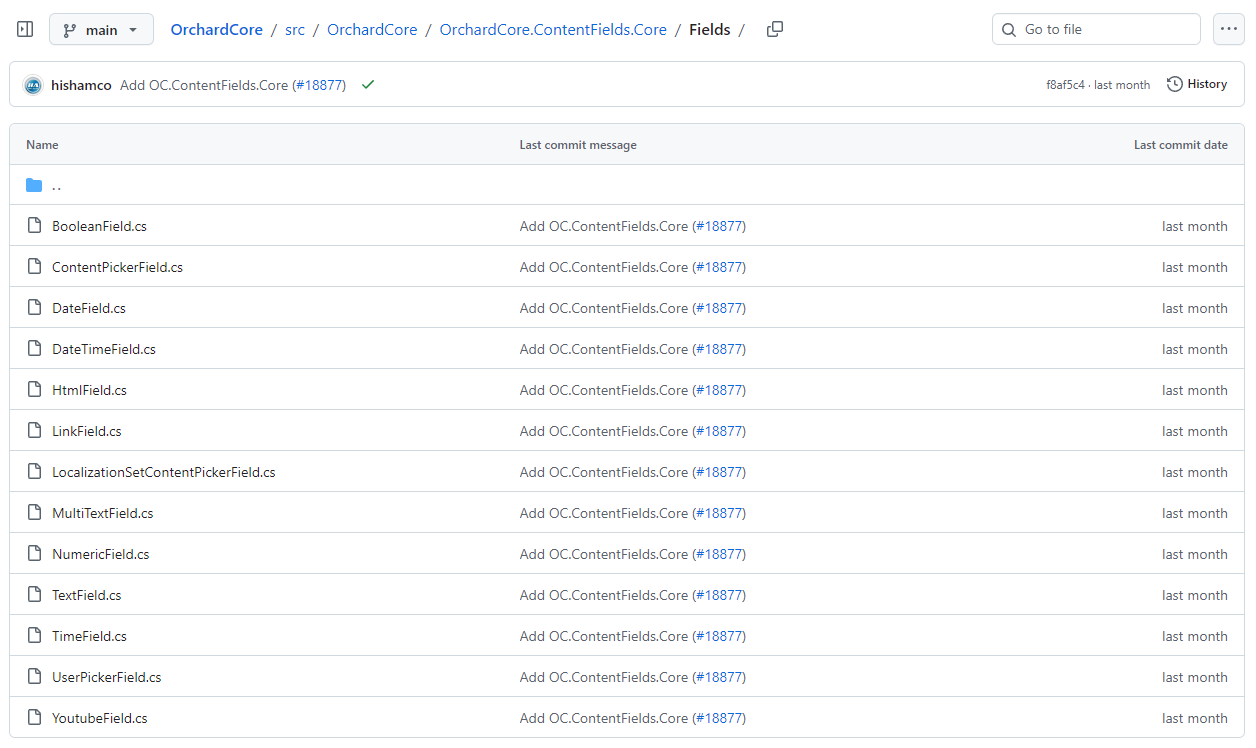The height and width of the screenshot is (748, 1256).
Task: Click hishamco avatar image
Action: tap(33, 85)
